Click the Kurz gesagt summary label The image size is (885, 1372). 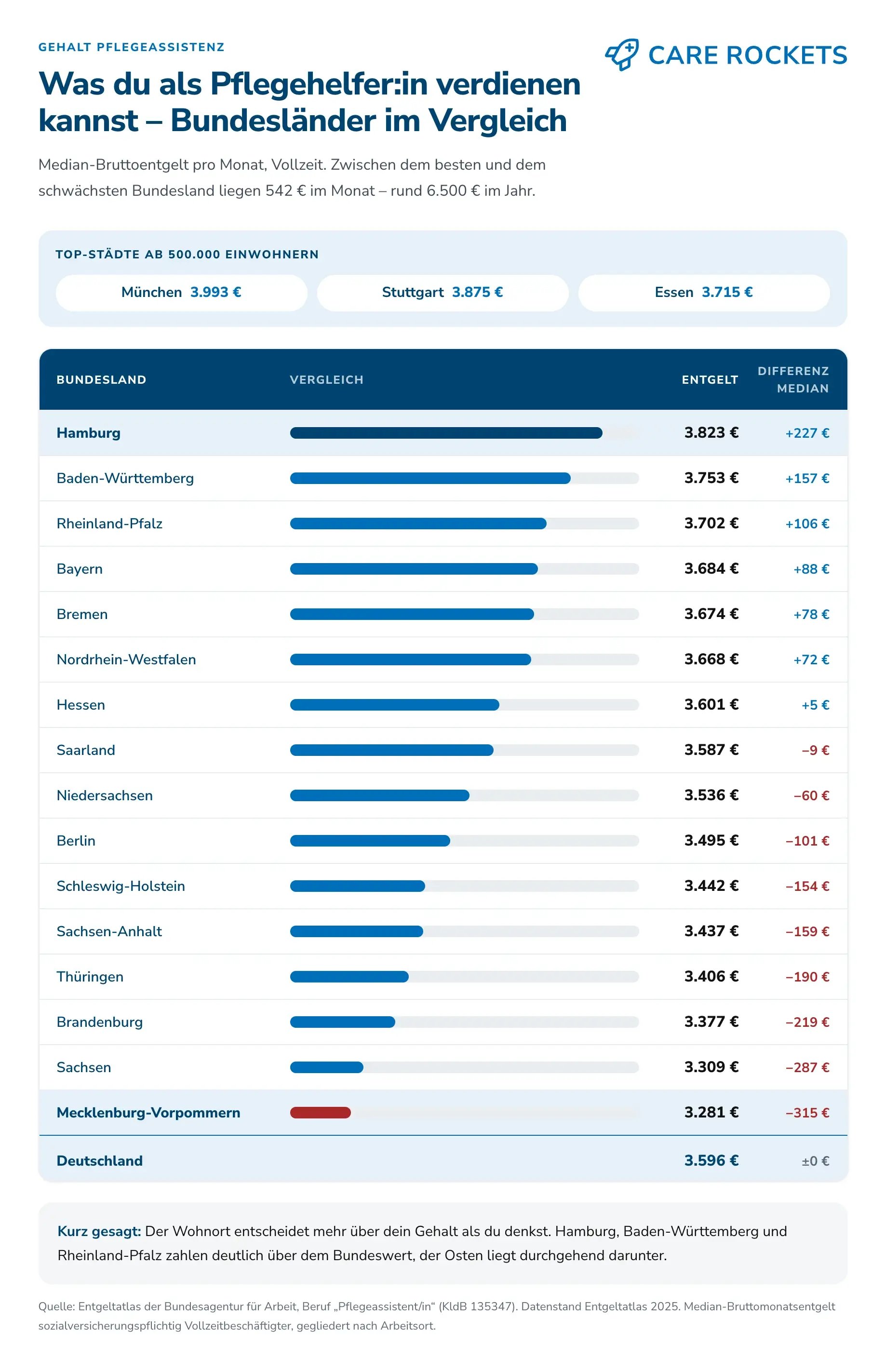(99, 1232)
